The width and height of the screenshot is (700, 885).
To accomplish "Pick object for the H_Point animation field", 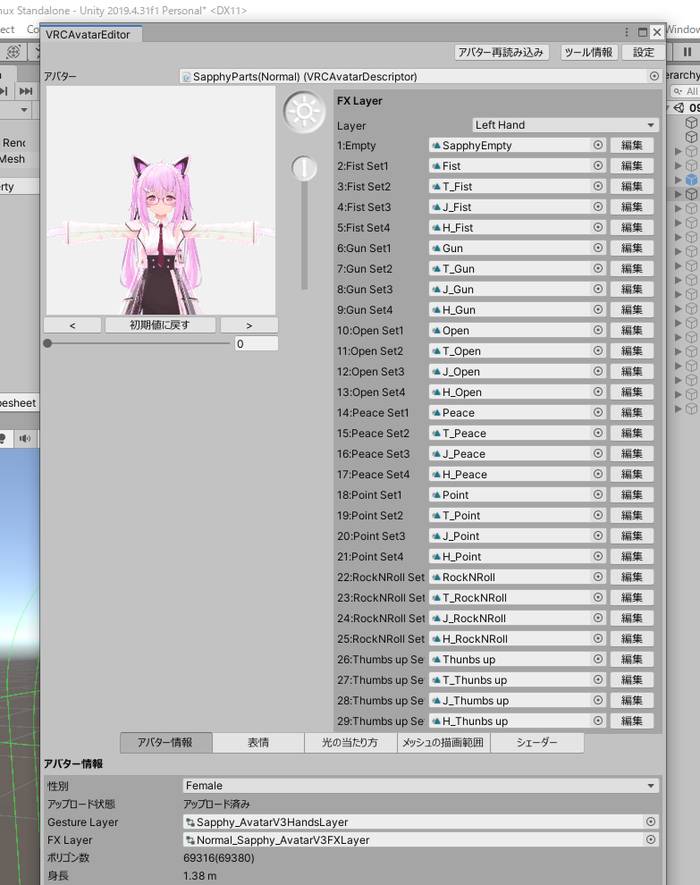I will click(598, 557).
